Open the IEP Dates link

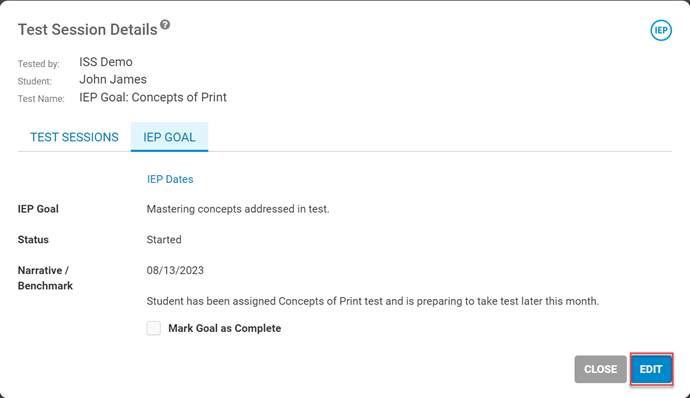coord(170,179)
